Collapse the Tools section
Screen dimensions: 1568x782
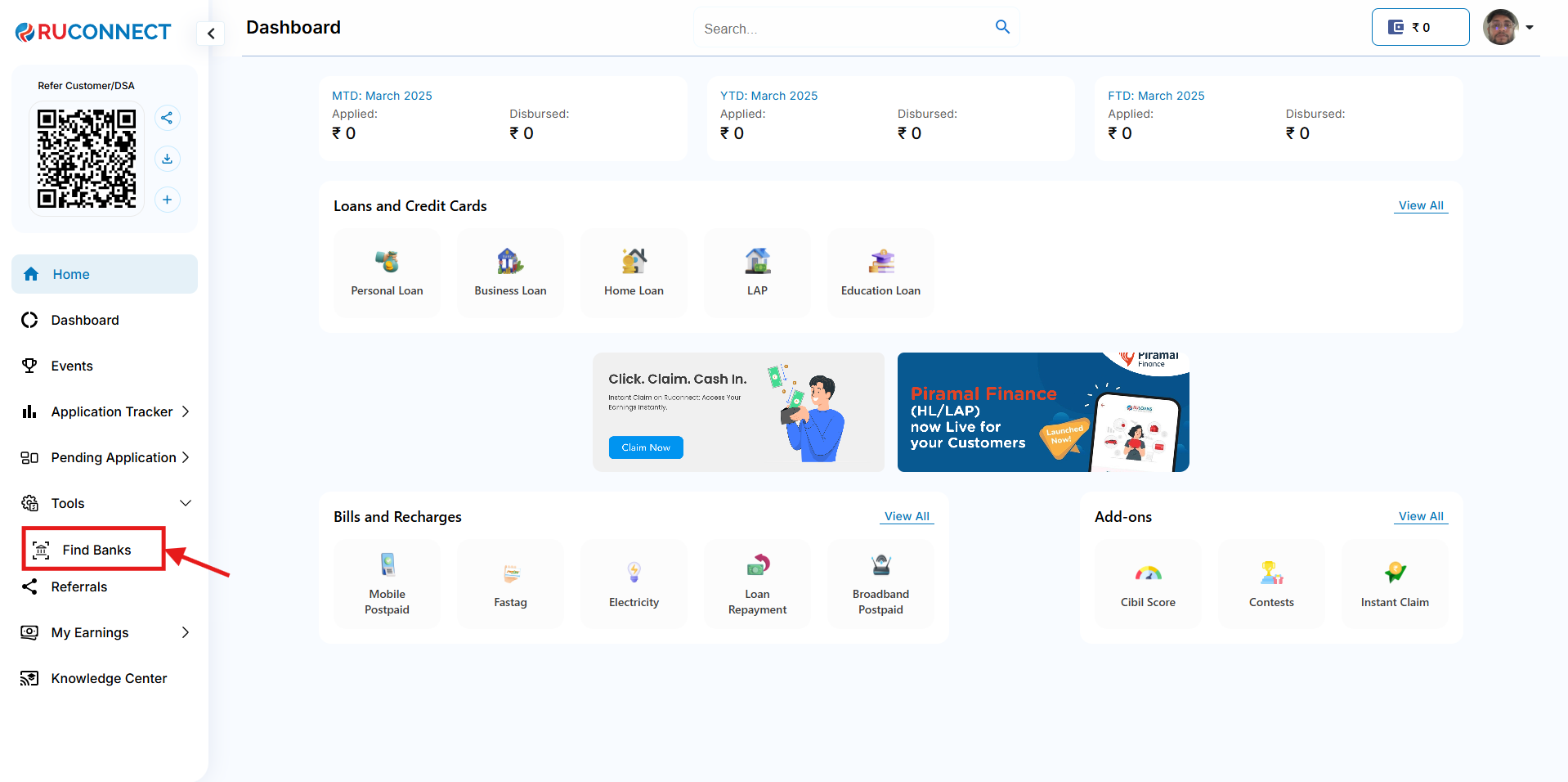coord(186,503)
